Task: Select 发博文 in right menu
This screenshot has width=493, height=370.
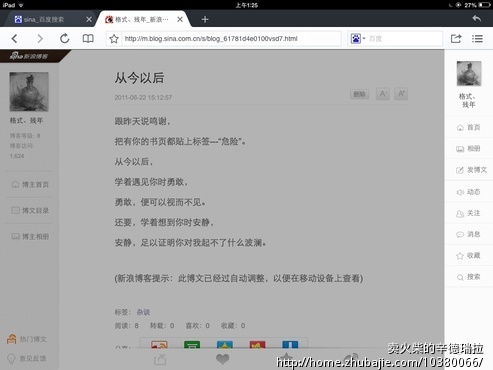Action: coord(471,170)
